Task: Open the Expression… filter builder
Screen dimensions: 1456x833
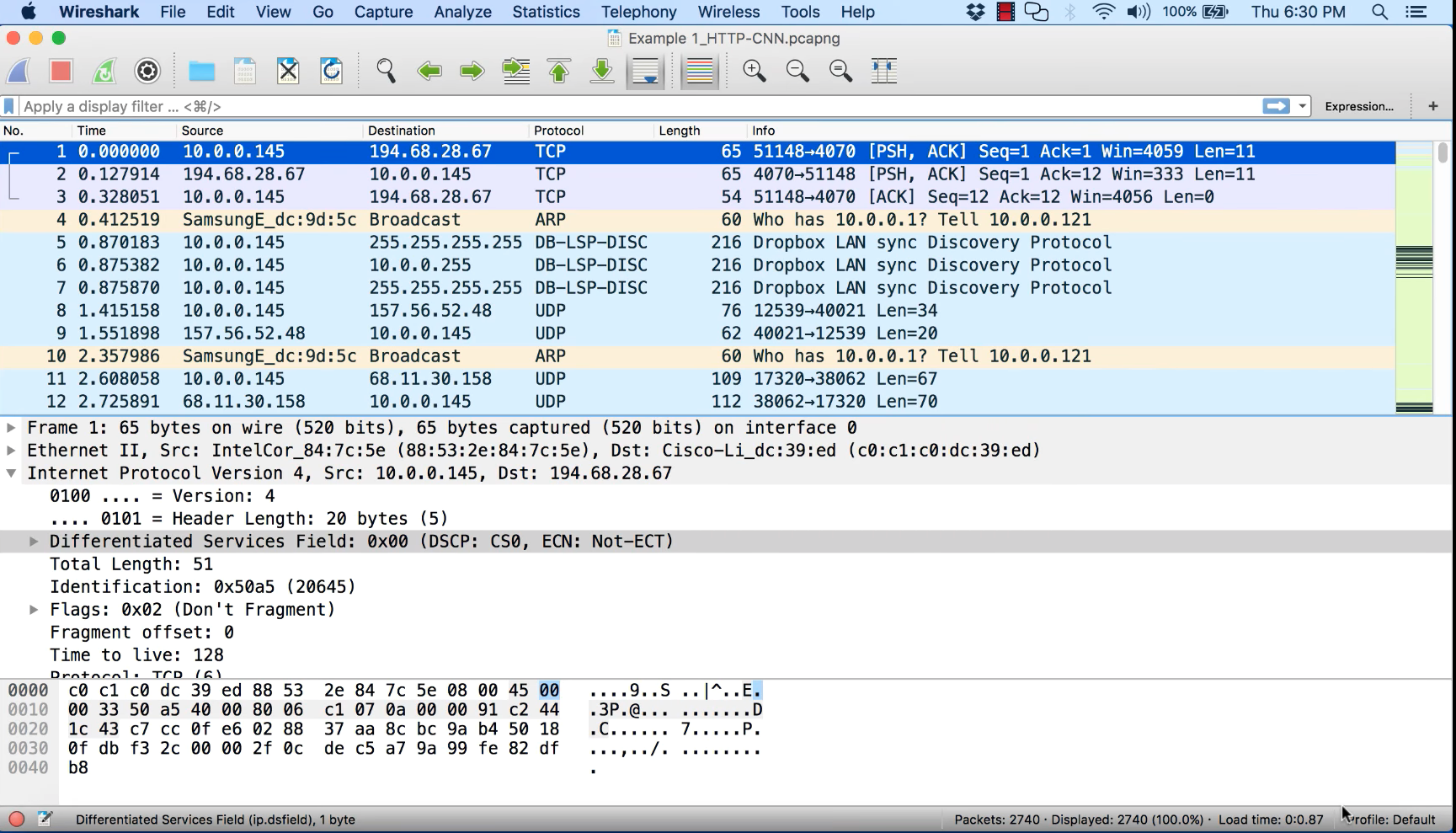Action: tap(1359, 106)
